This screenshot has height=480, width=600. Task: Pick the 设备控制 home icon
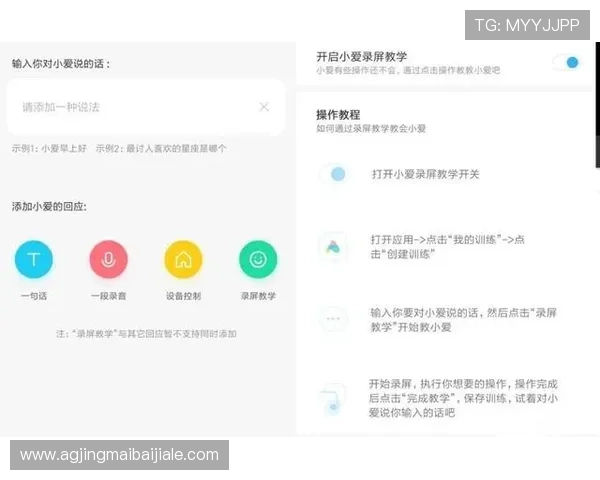coord(183,260)
